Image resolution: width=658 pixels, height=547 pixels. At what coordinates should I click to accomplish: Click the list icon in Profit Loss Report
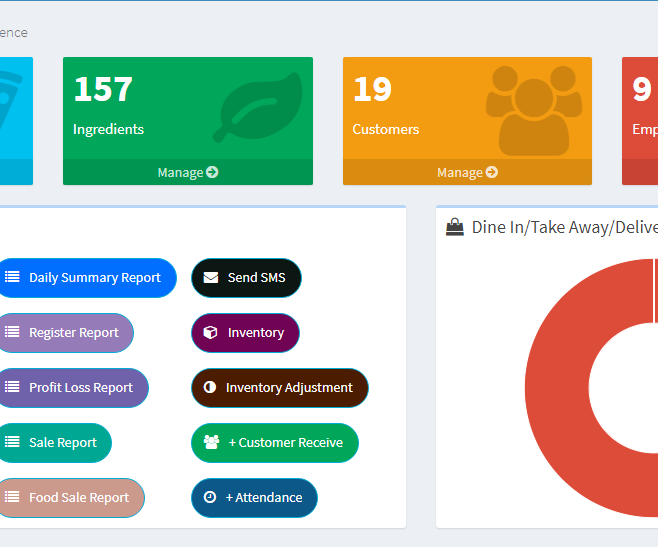tap(12, 388)
